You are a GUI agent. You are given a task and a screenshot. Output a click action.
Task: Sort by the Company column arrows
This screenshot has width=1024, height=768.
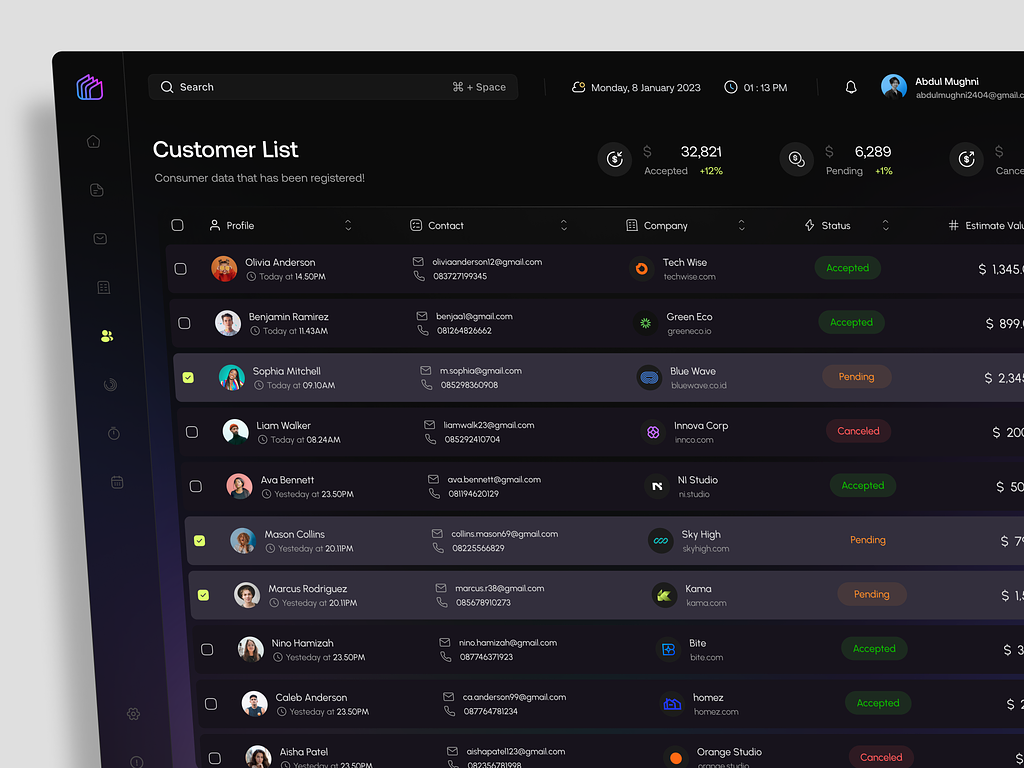(x=741, y=225)
